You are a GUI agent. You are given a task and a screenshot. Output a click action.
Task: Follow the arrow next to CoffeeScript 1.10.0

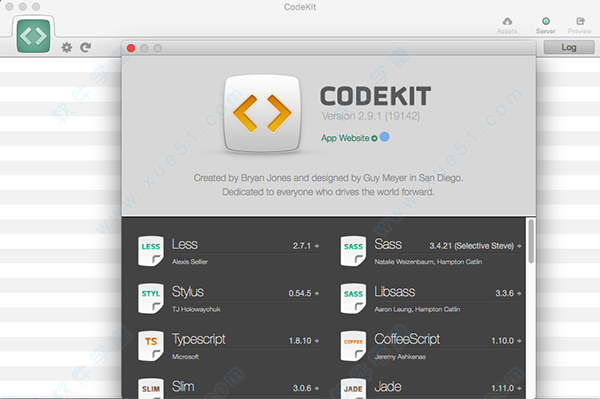click(519, 341)
